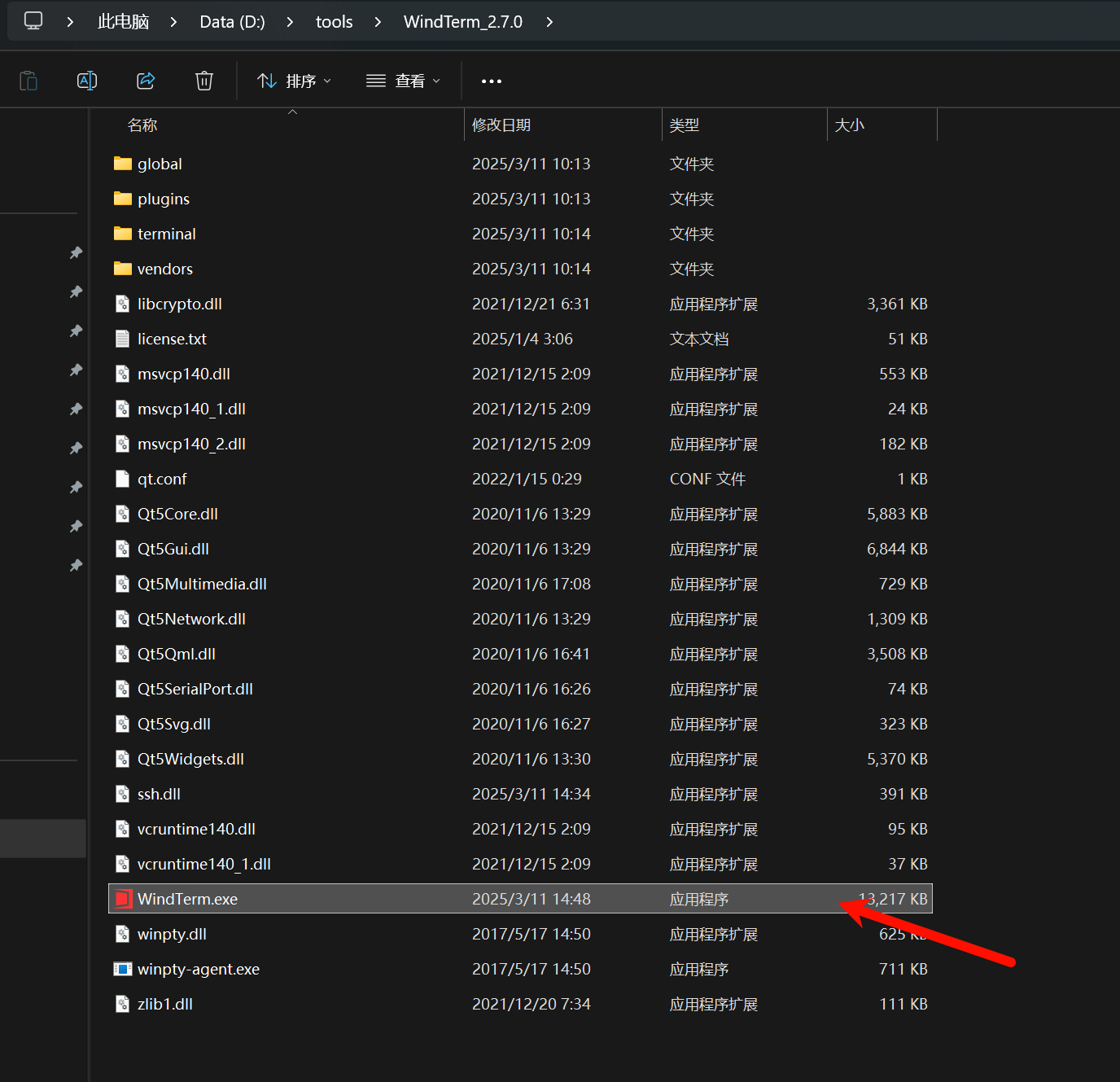Click the qt.conf file icon
The image size is (1120, 1082).
123,479
